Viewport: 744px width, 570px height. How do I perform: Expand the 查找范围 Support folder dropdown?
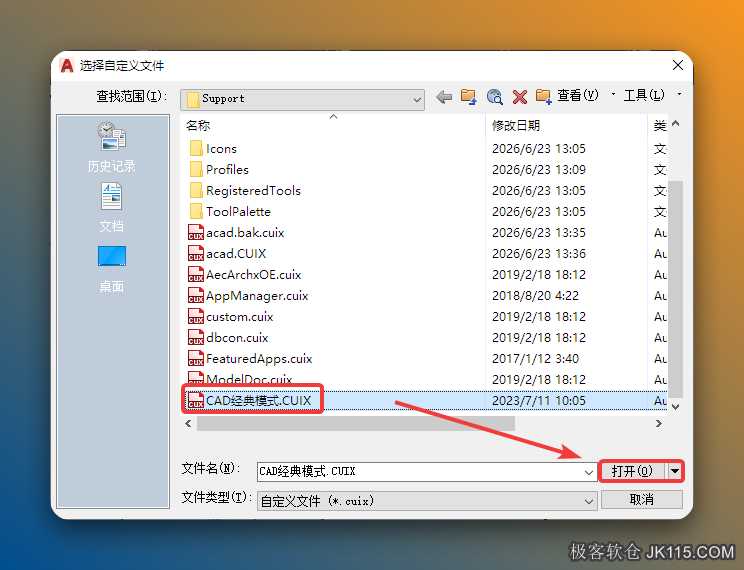tap(417, 100)
